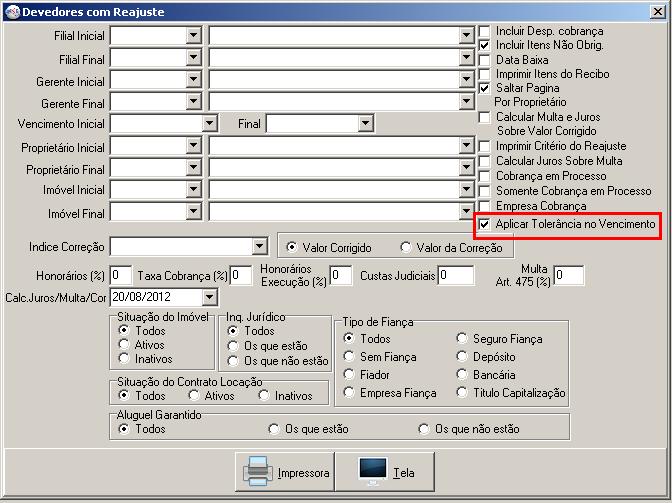Screen dimensions: 672x503
Task: Select Inativos under Situação do Contrato Locação
Action: pyautogui.click(x=264, y=395)
